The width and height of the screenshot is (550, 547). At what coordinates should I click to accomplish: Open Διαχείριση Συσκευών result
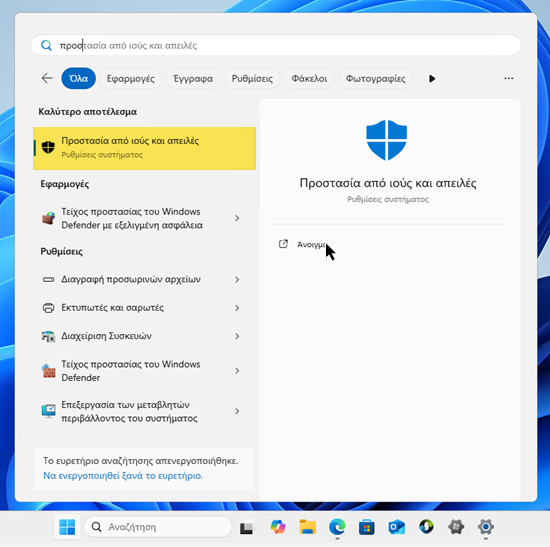click(144, 336)
